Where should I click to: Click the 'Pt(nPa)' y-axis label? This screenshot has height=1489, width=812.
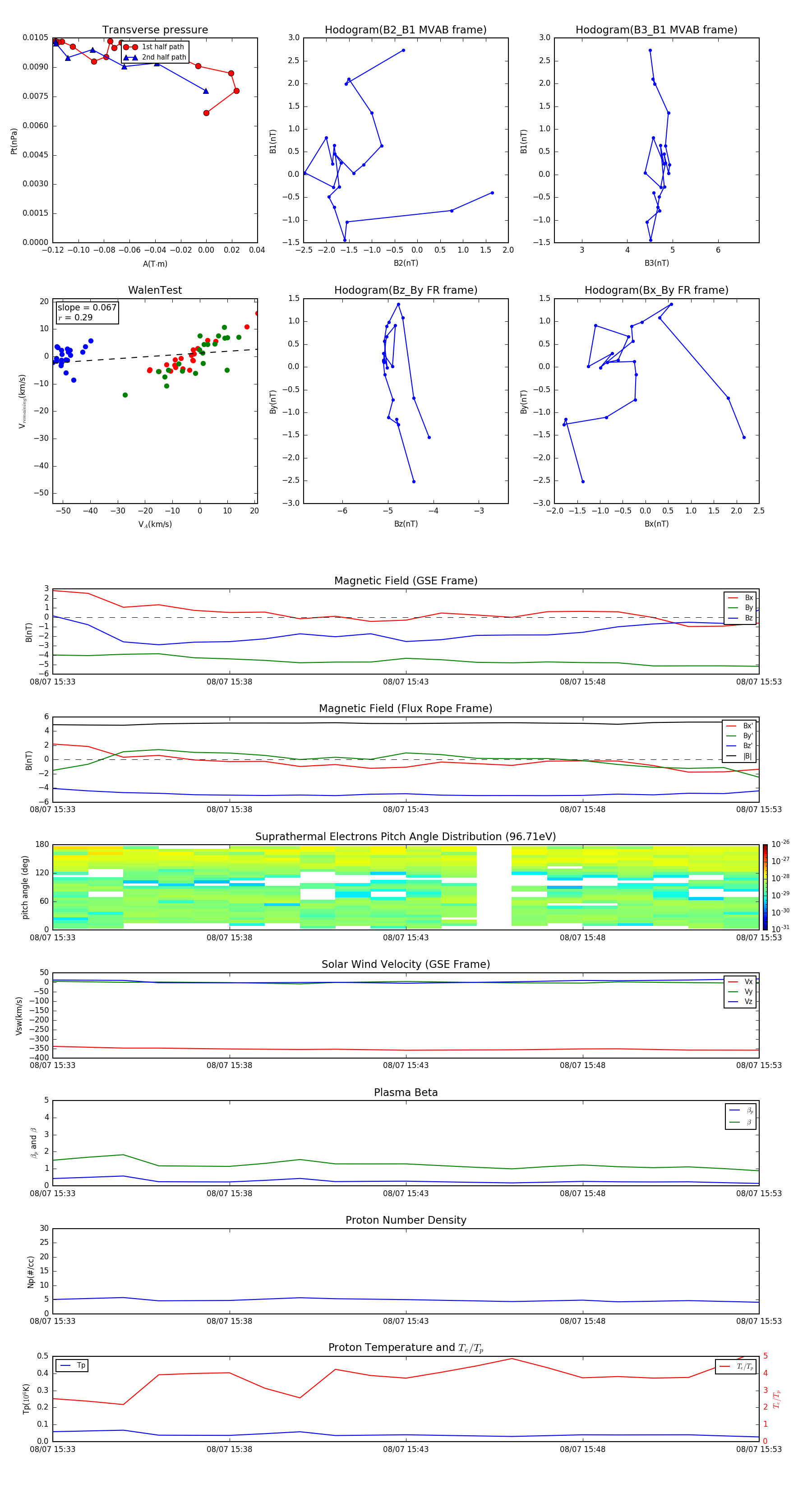(x=14, y=141)
